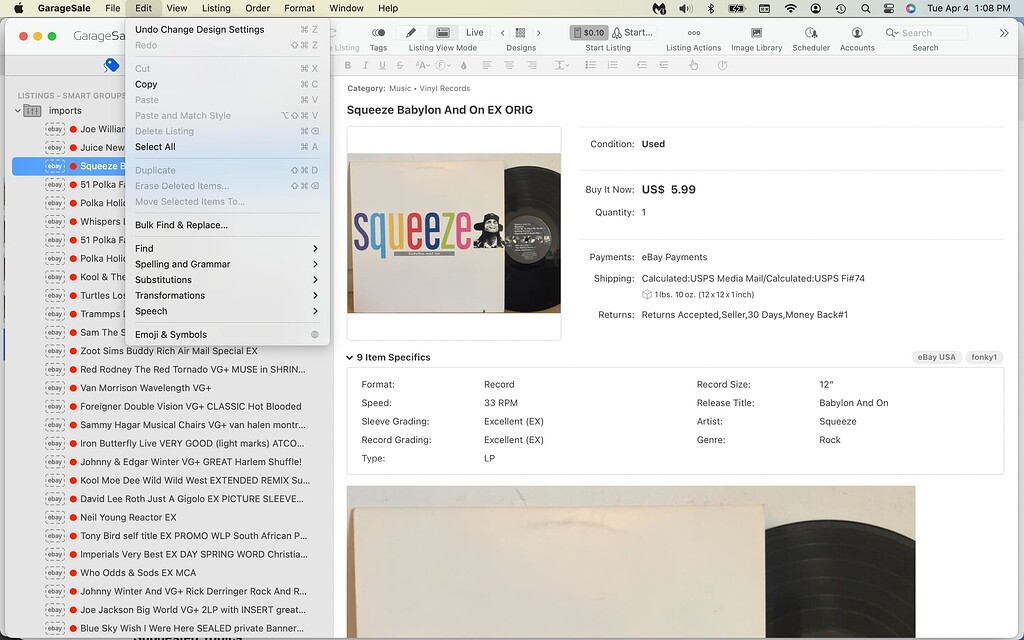
Task: Toggle italic formatting
Action: click(x=365, y=65)
